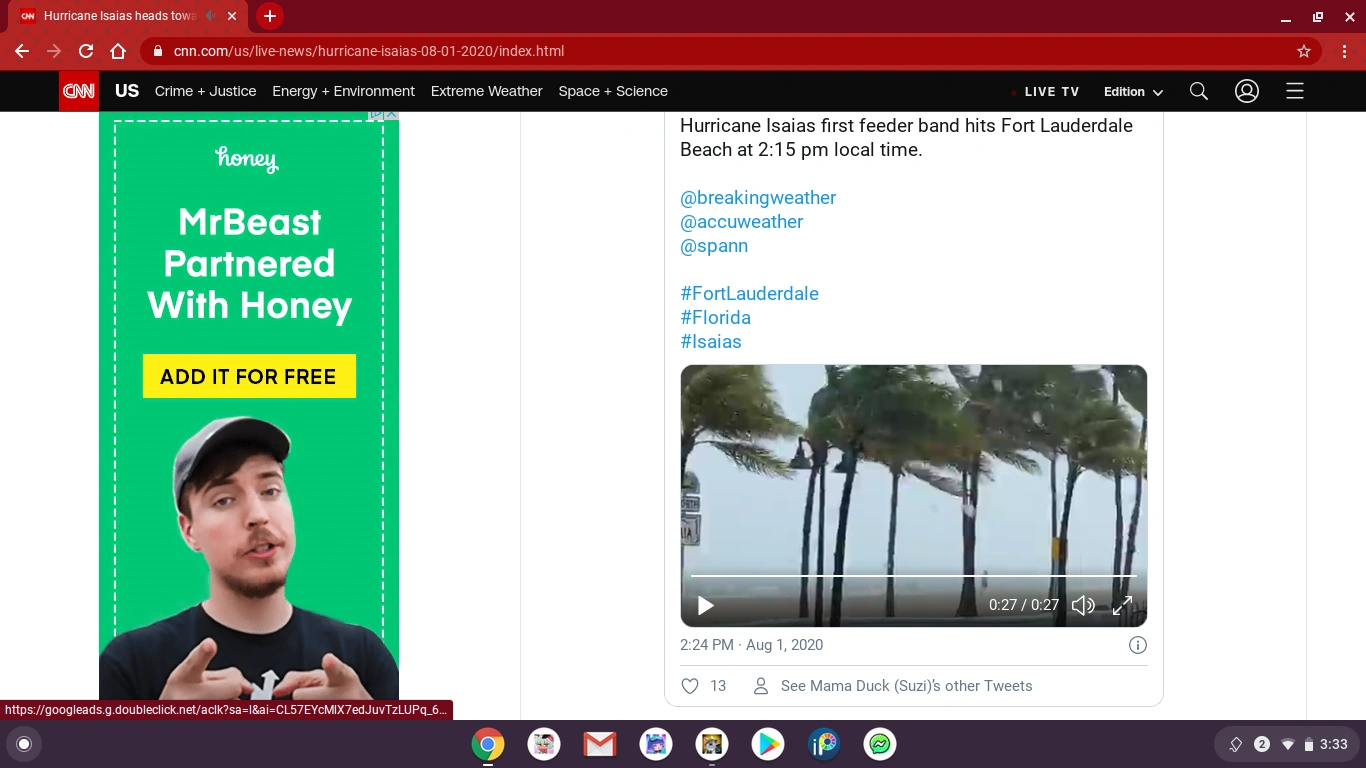
Task: Click the cnn.com address bar
Action: pos(730,51)
